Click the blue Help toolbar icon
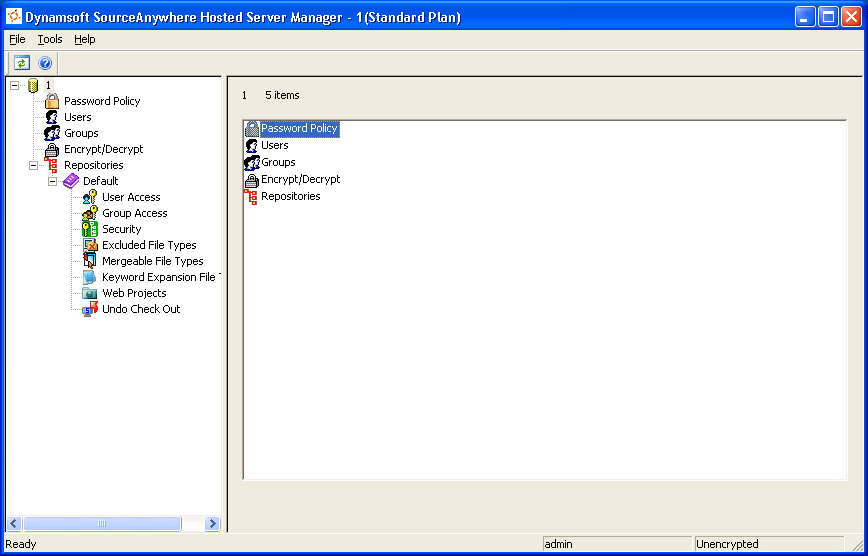Image resolution: width=868 pixels, height=556 pixels. pos(45,63)
